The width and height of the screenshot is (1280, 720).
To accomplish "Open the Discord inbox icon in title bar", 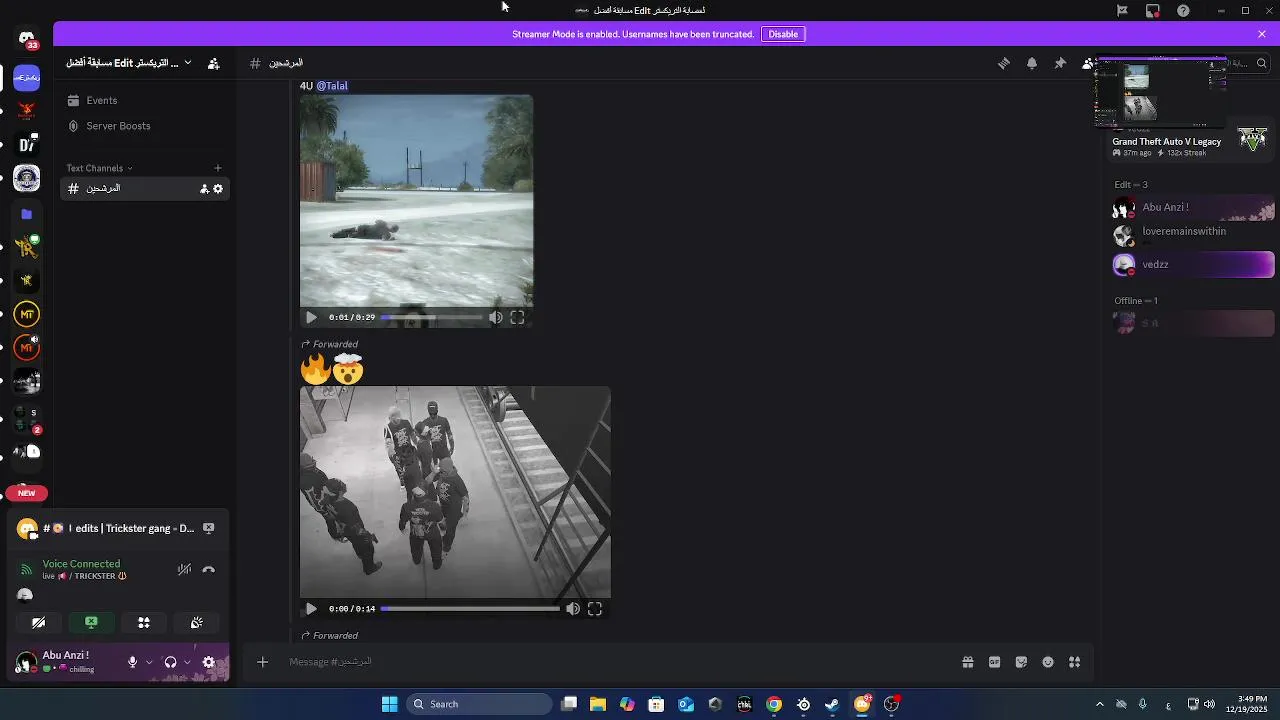I will (x=1153, y=11).
